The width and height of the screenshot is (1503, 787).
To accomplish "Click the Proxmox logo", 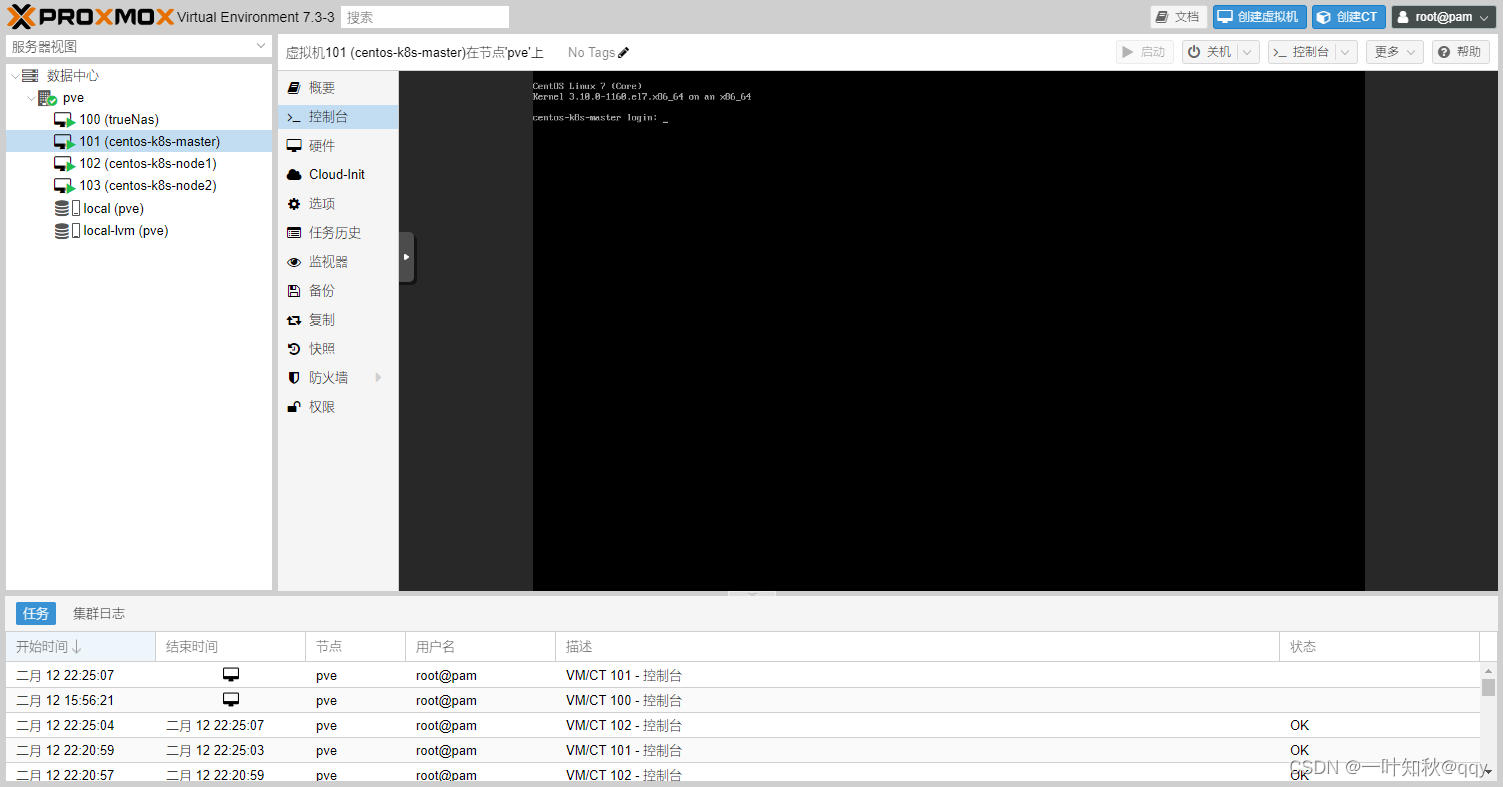I will [x=91, y=16].
